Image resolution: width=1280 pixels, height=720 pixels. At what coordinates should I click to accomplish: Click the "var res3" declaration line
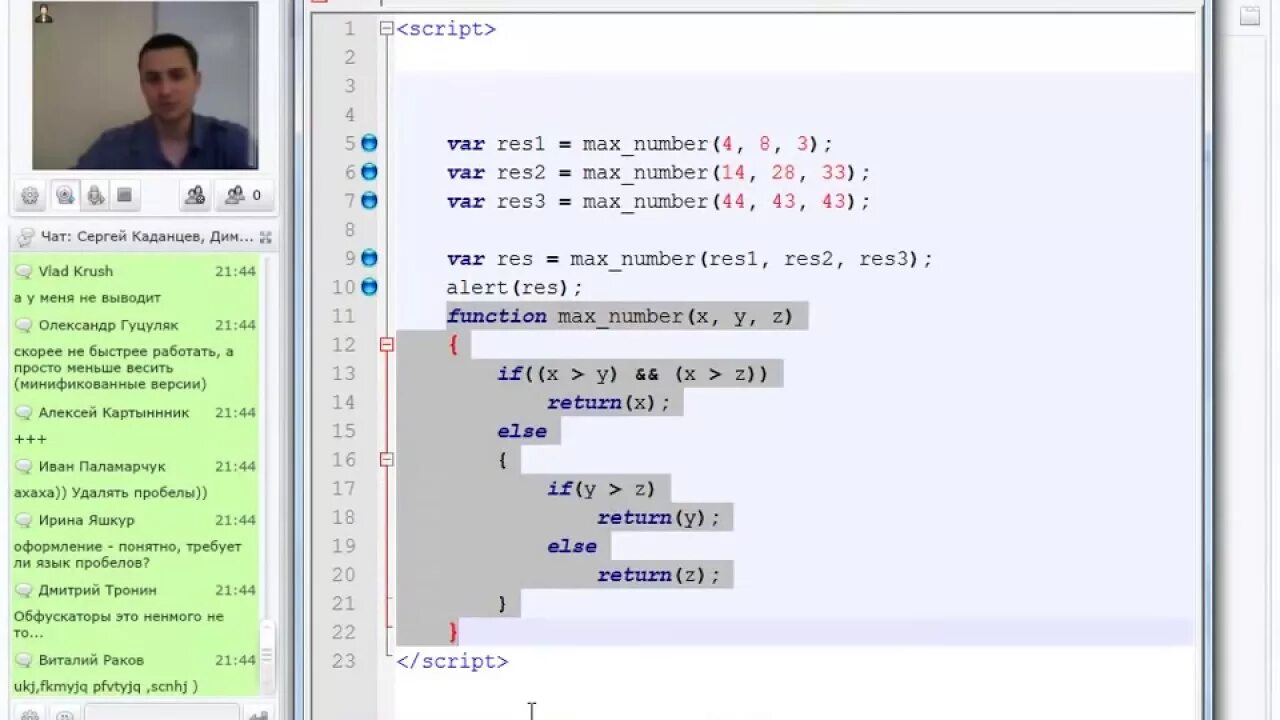click(658, 201)
